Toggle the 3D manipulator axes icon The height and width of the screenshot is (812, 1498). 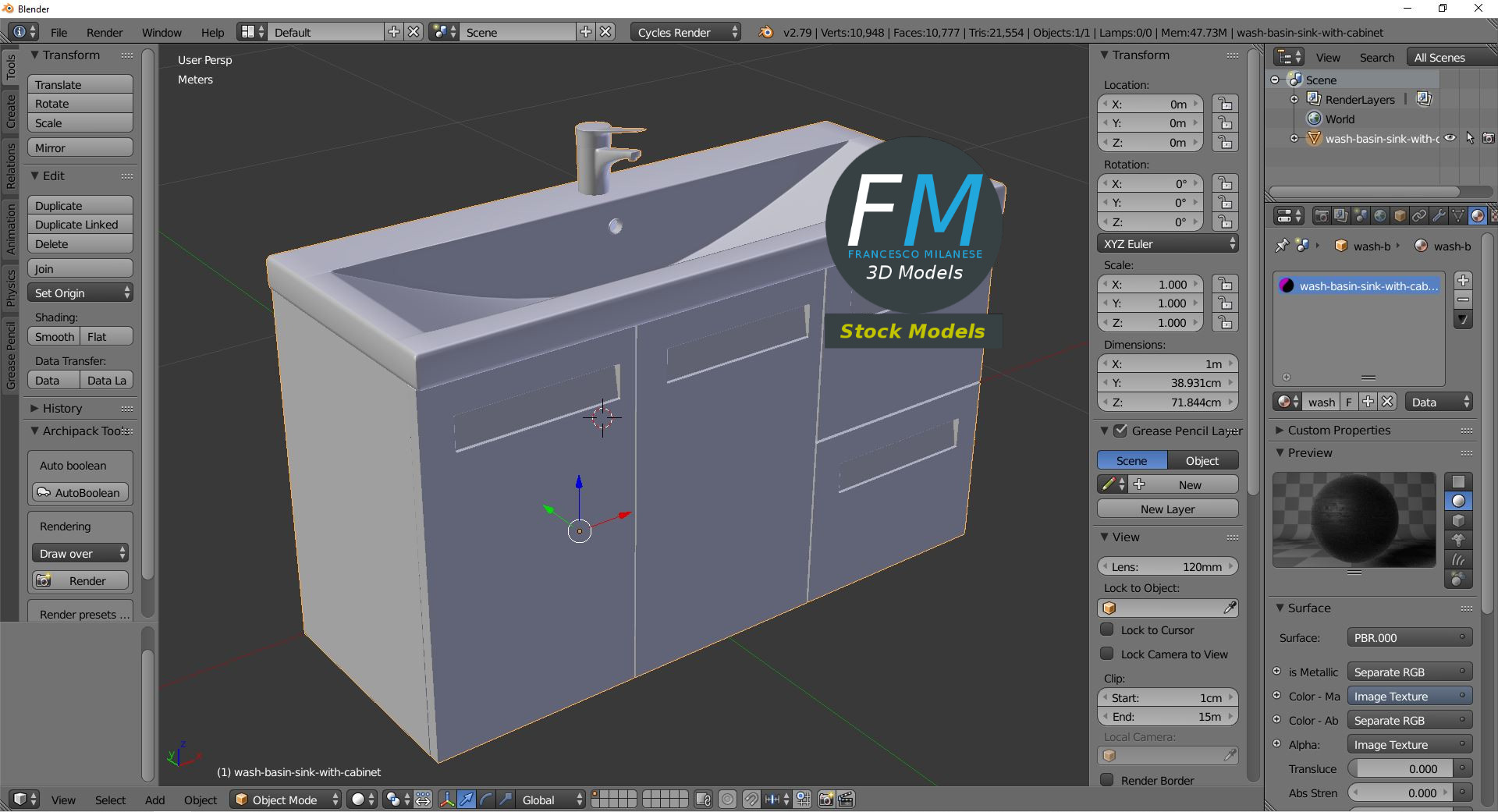click(447, 800)
